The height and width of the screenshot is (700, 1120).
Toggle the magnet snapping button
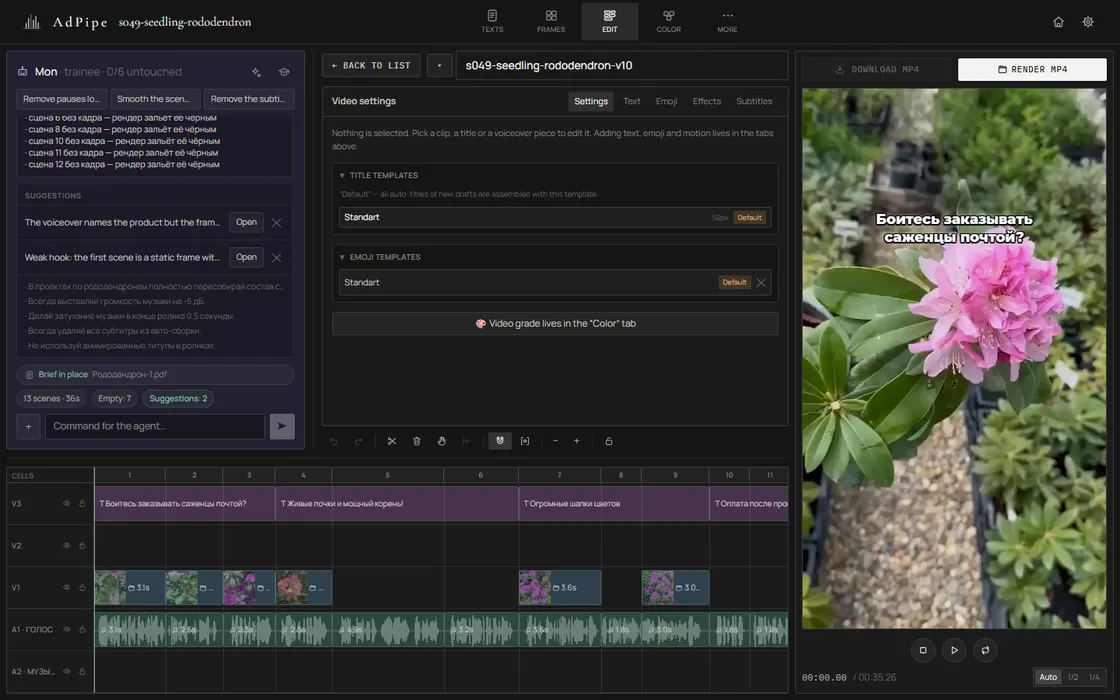tap(500, 441)
